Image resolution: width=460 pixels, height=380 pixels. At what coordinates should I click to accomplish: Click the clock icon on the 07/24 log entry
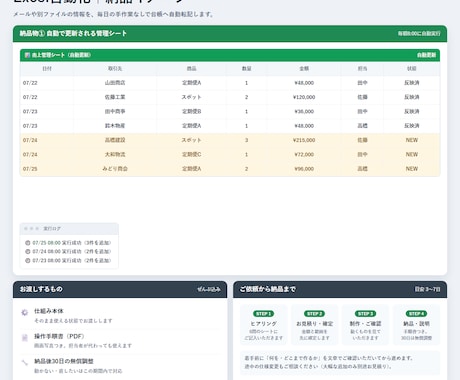pos(28,251)
